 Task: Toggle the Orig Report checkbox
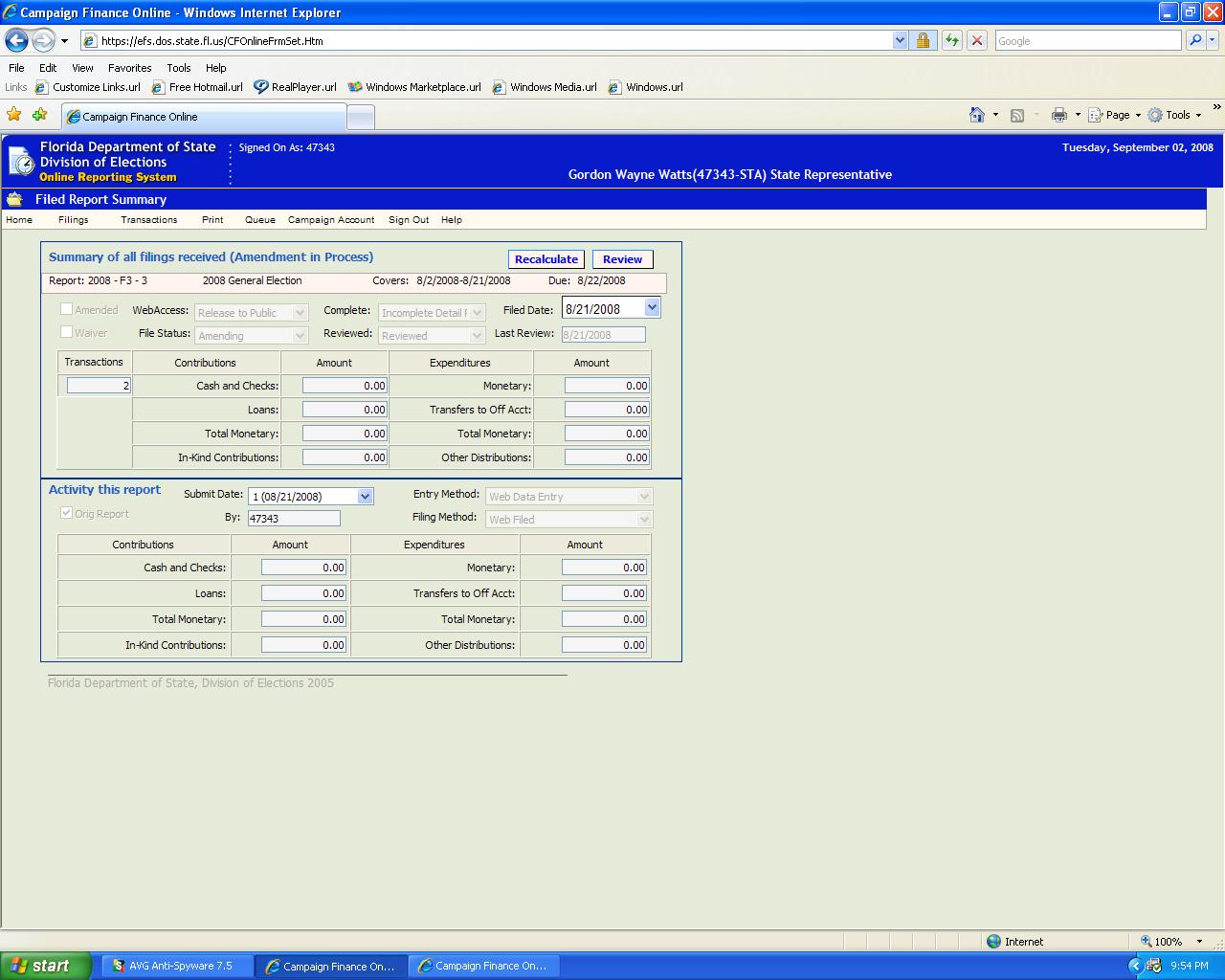[67, 513]
